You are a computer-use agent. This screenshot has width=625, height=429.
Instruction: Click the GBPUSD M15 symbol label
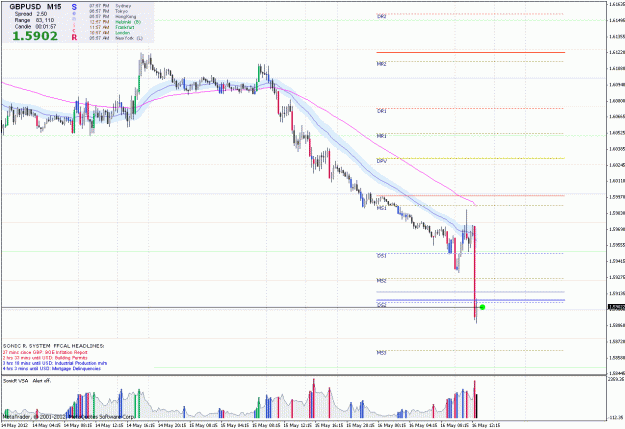(35, 7)
